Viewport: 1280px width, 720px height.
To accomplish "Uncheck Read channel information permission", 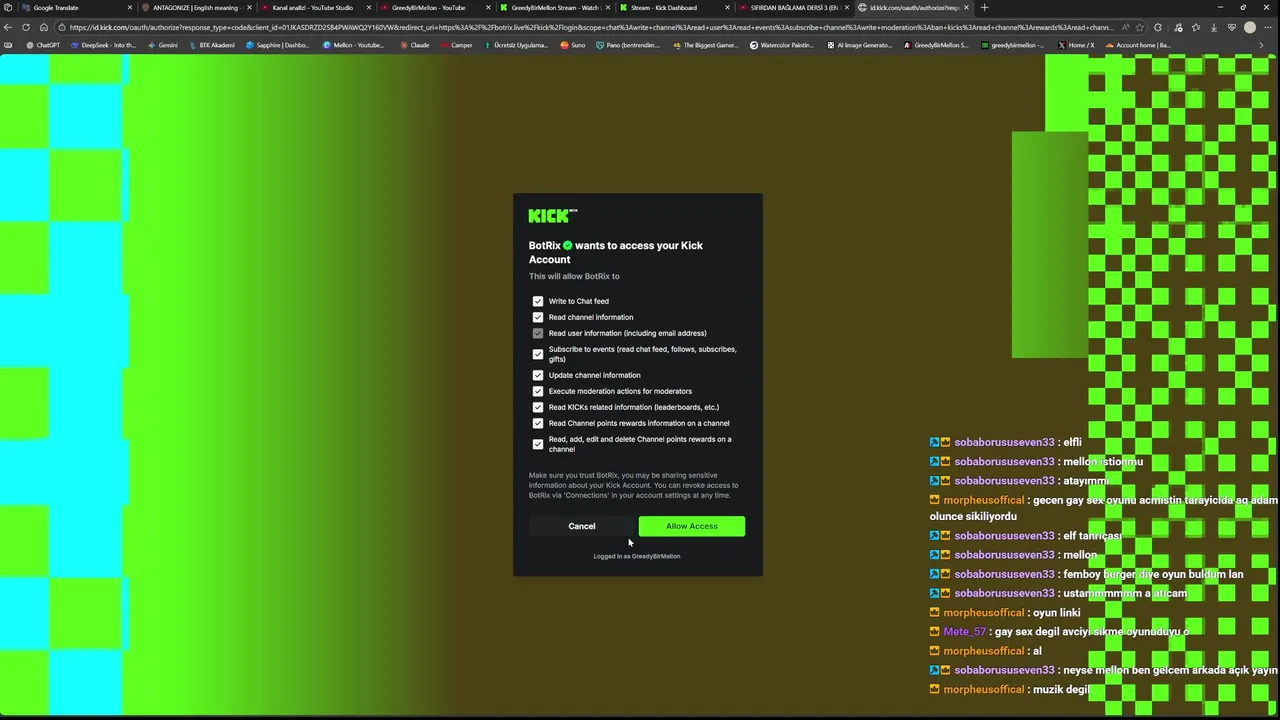I will (x=538, y=317).
